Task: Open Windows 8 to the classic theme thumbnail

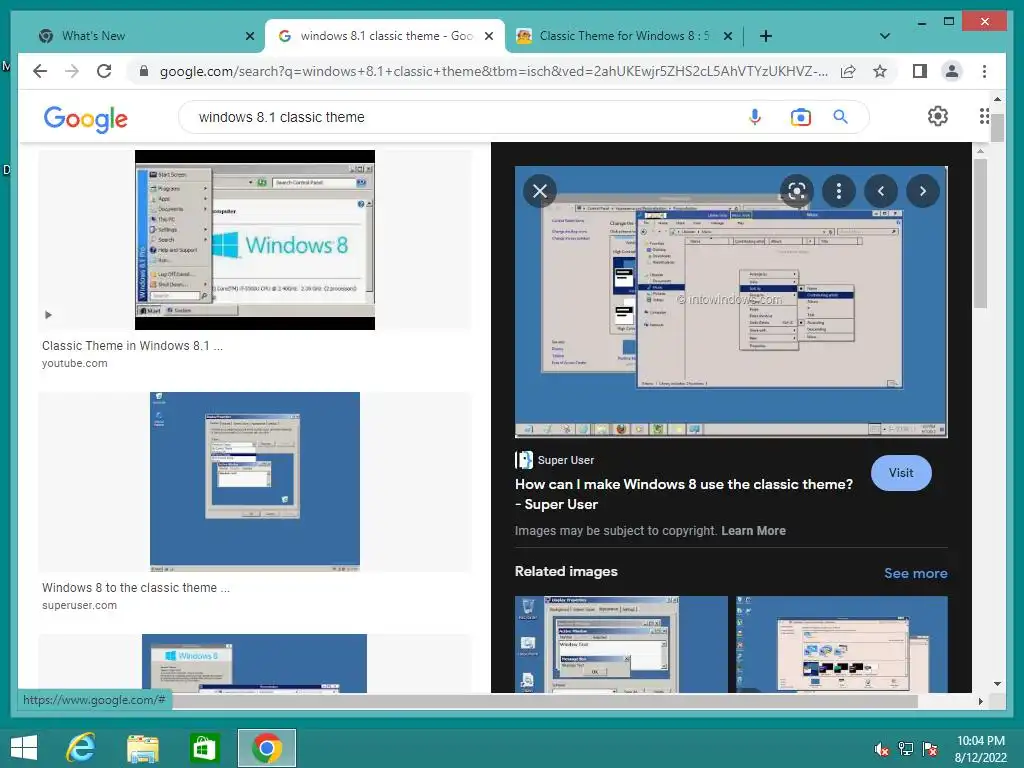Action: click(x=255, y=482)
